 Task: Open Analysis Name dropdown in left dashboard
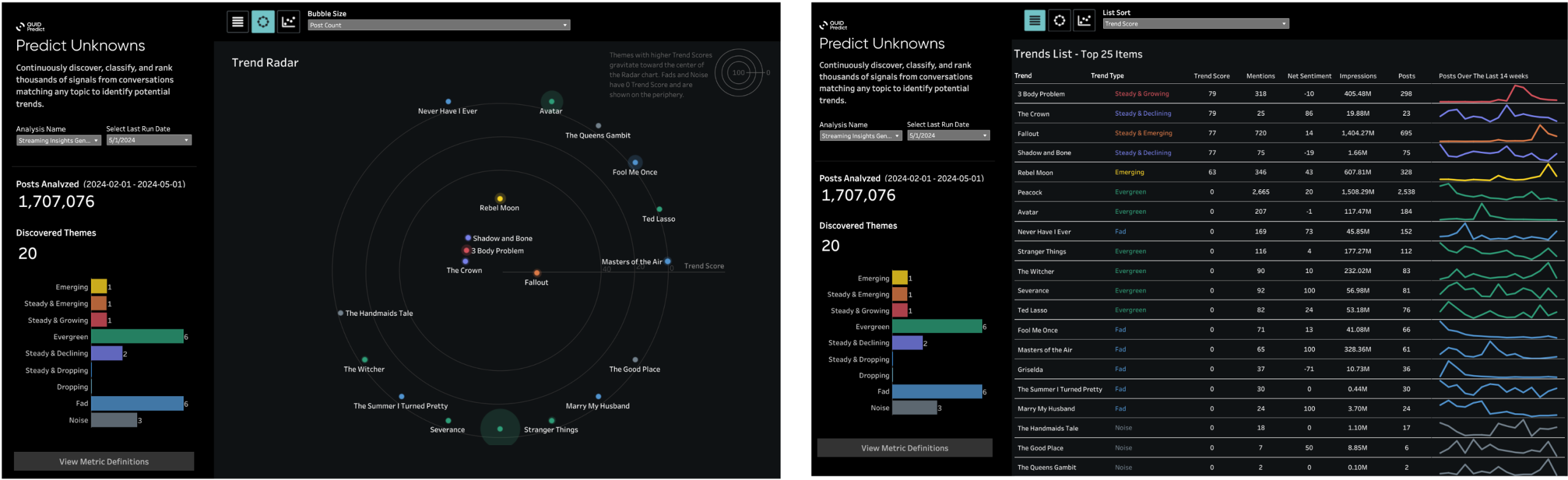(x=59, y=141)
